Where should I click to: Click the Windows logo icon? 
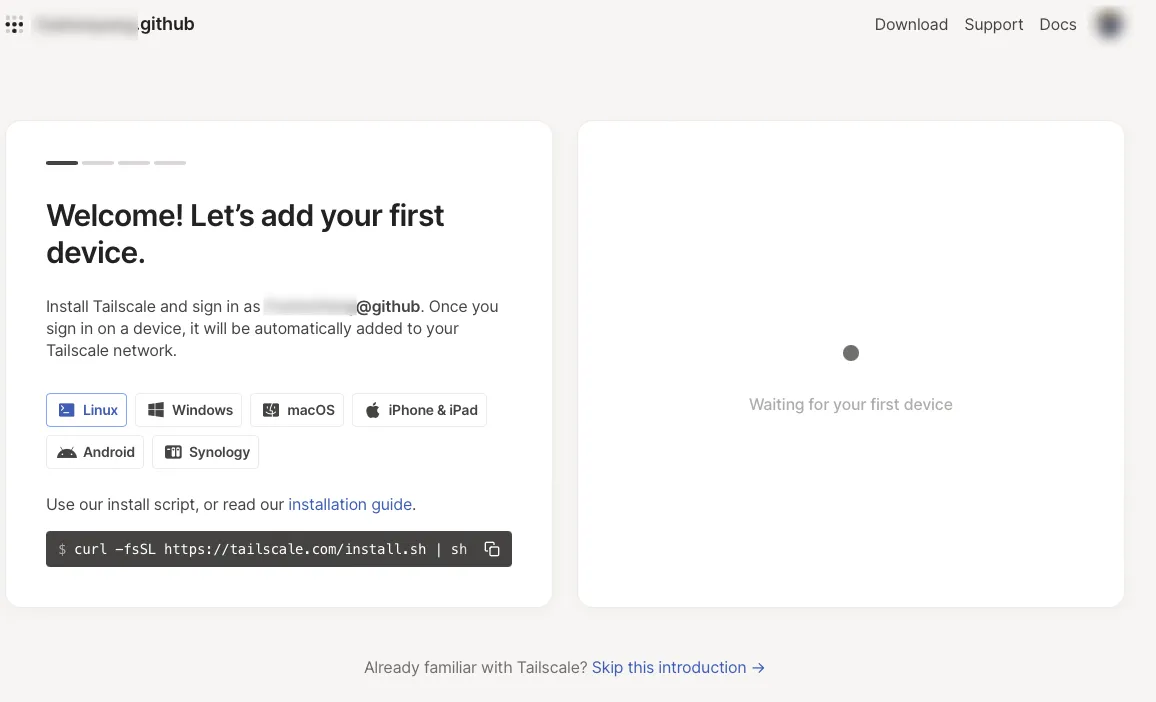click(x=156, y=410)
